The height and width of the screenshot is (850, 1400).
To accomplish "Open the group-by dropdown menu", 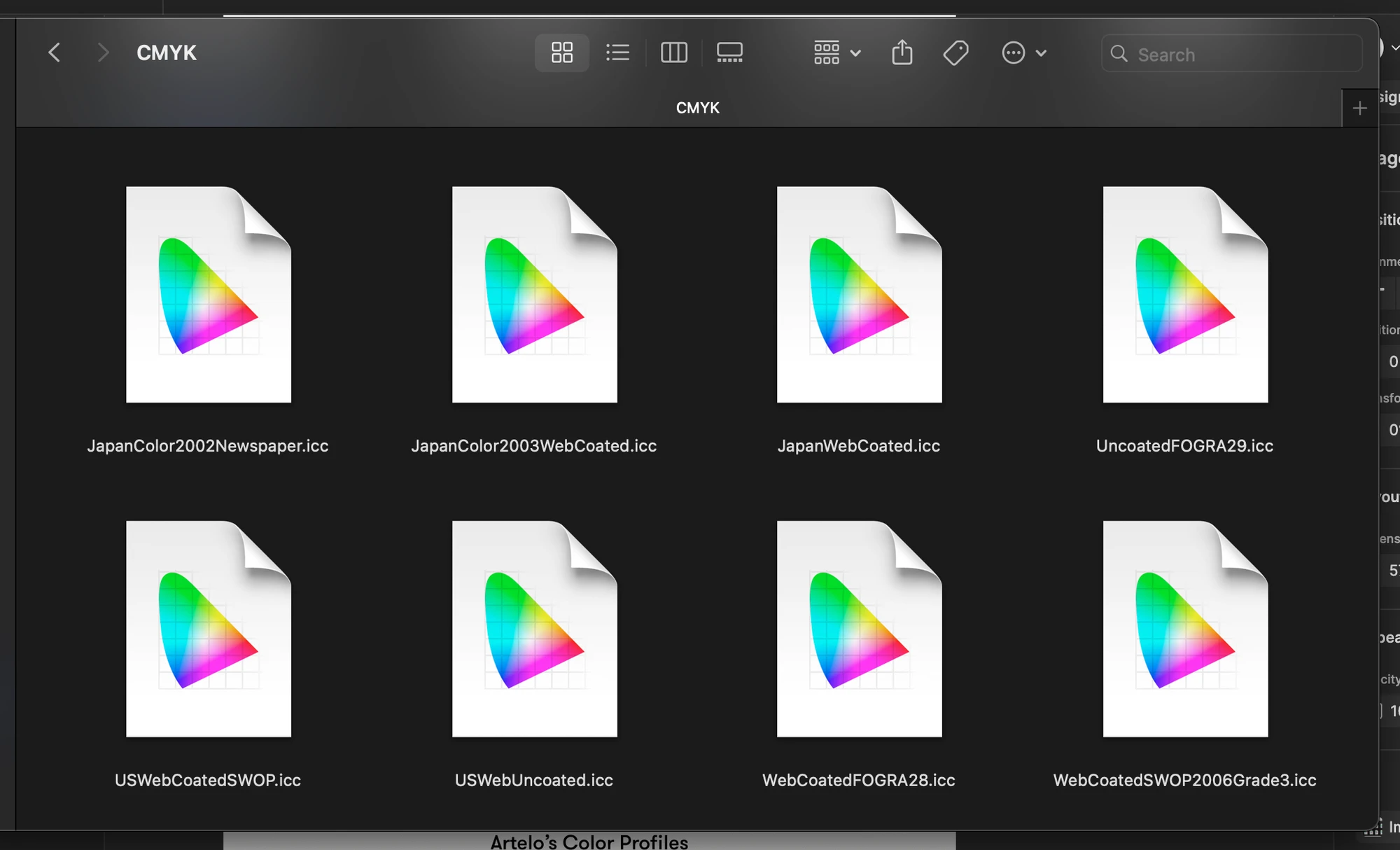I will click(836, 53).
